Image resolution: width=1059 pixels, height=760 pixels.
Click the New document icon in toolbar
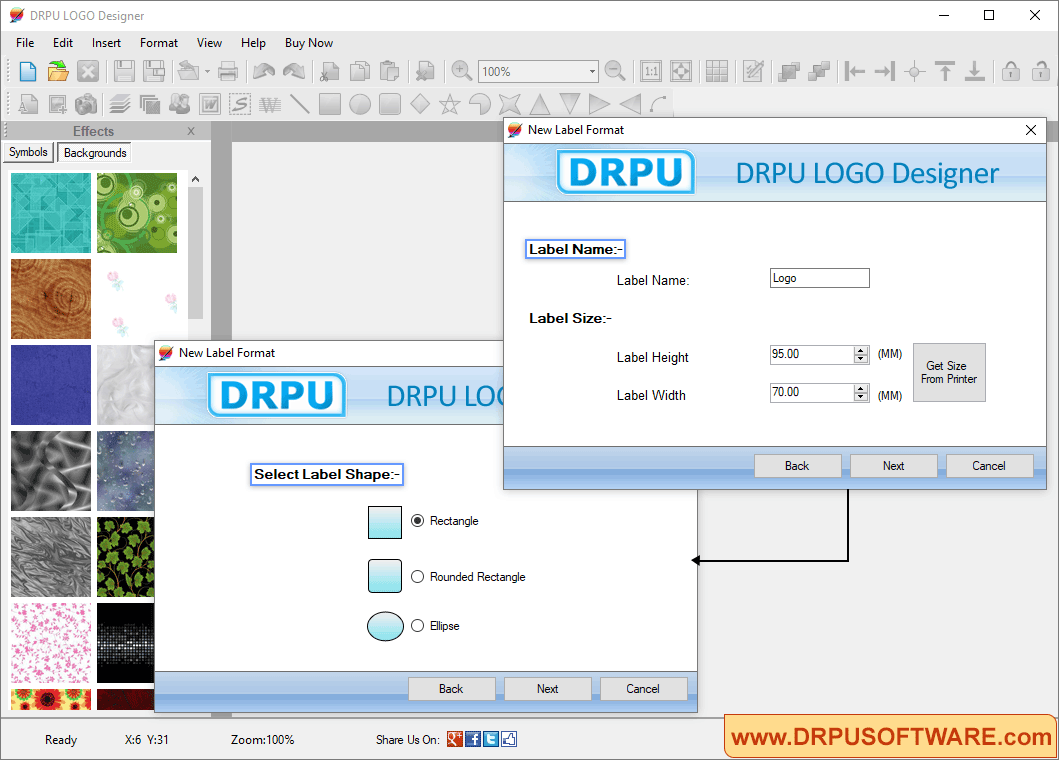[28, 71]
